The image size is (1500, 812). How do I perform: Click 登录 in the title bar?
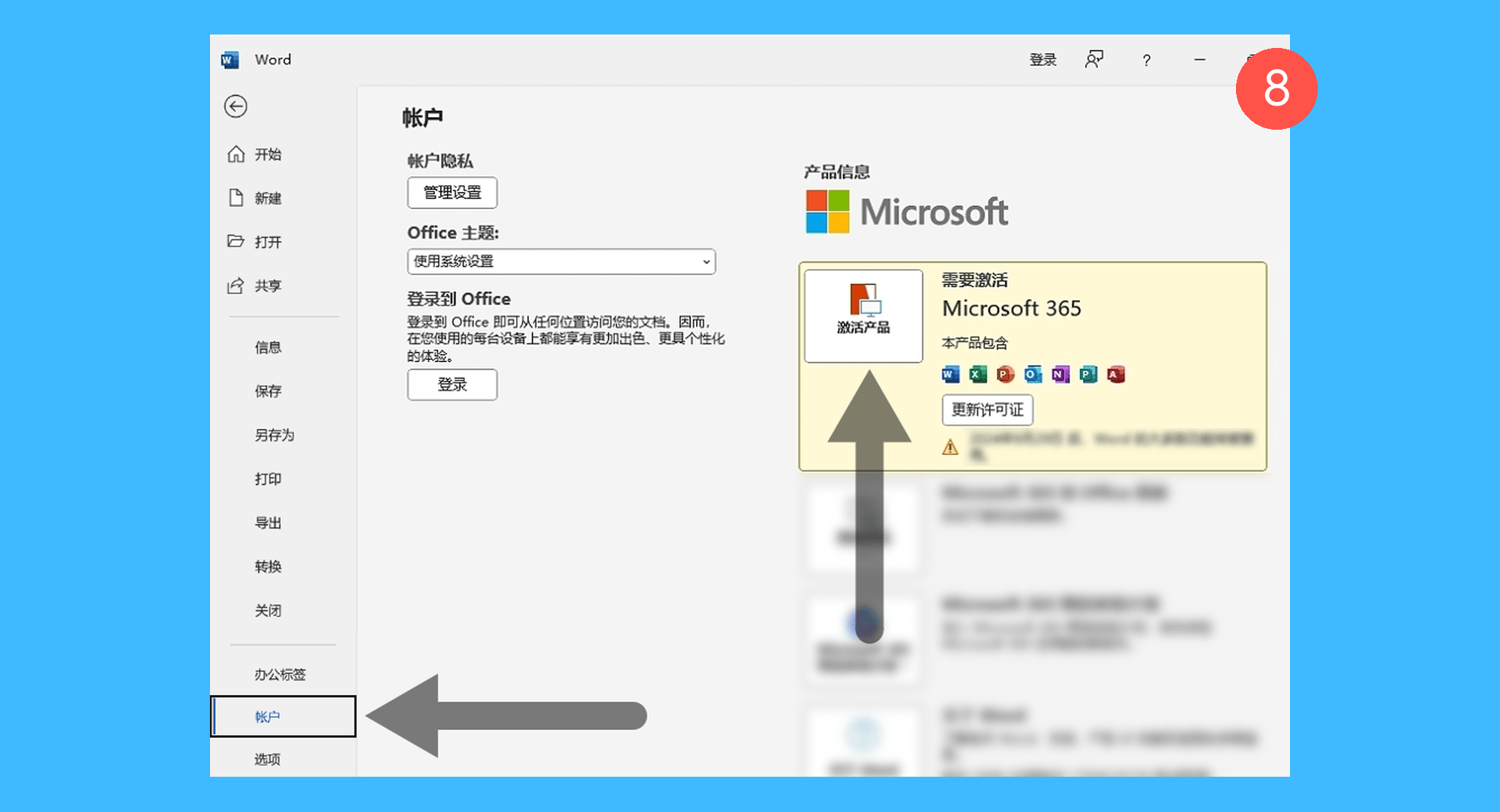[x=1042, y=60]
